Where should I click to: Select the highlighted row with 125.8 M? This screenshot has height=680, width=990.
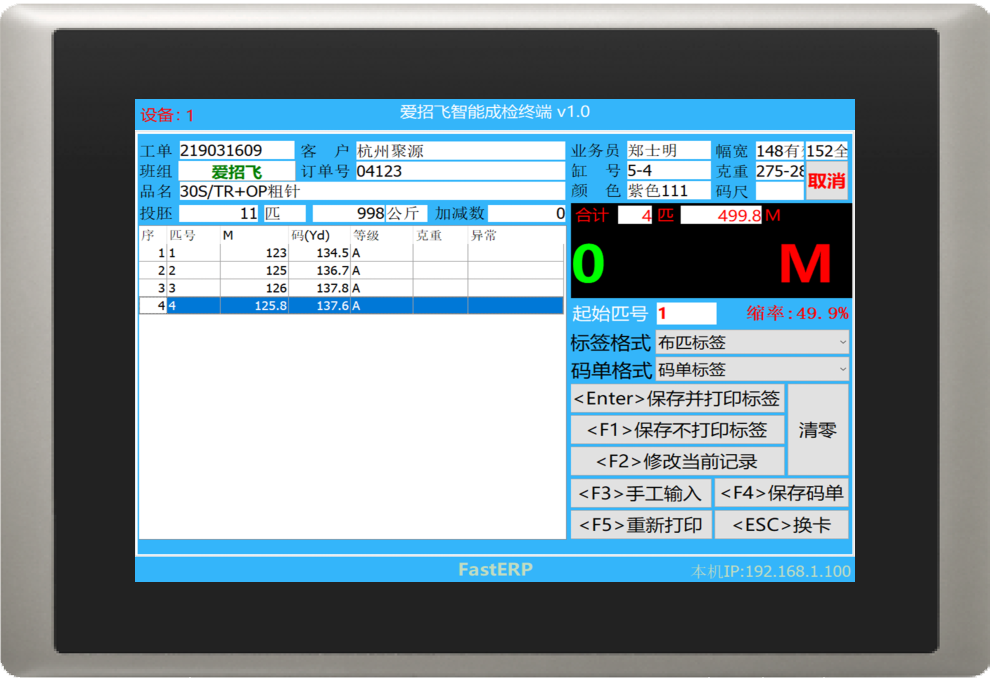pyautogui.click(x=351, y=306)
